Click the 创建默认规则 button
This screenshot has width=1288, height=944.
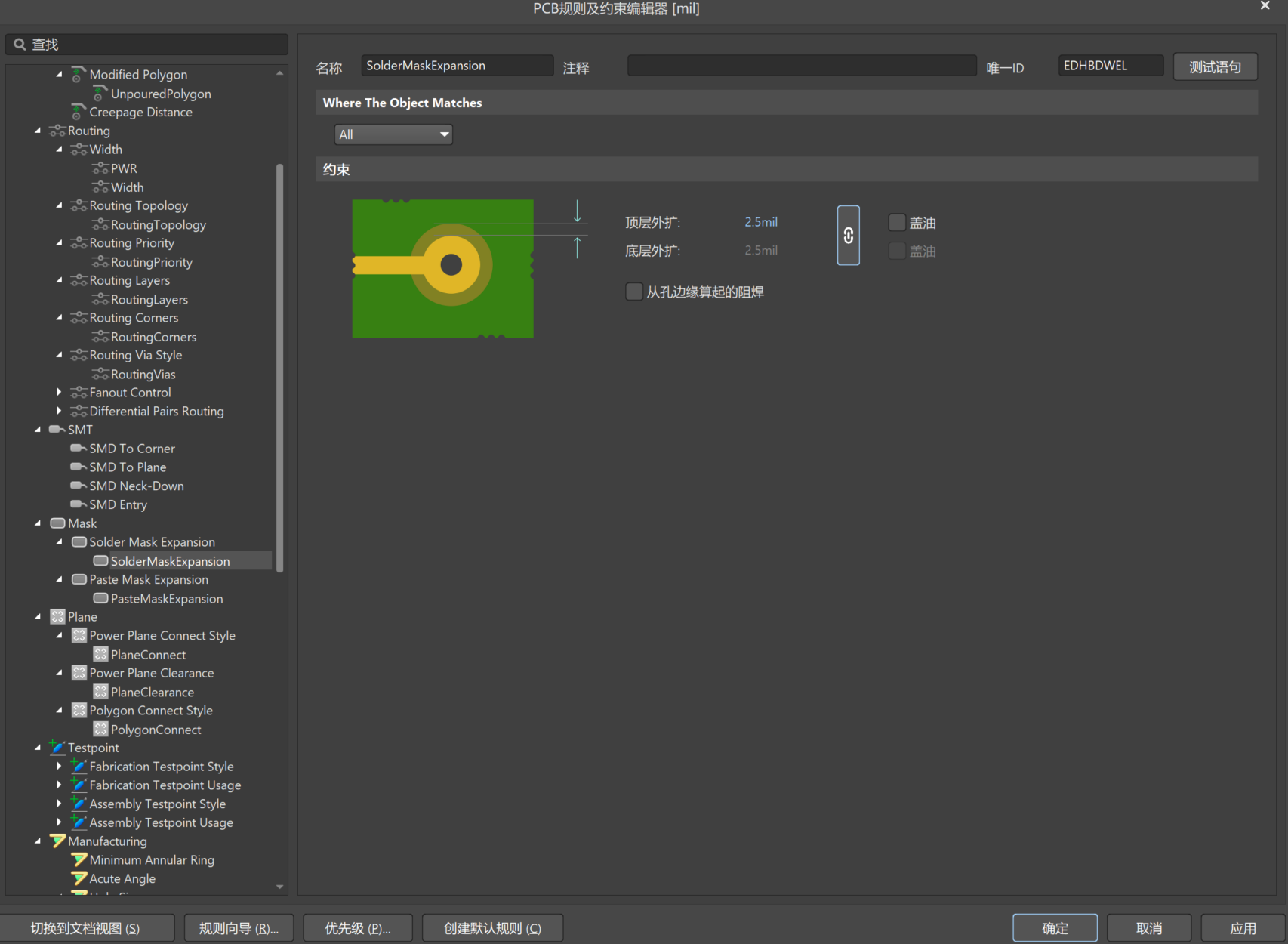[x=492, y=927]
